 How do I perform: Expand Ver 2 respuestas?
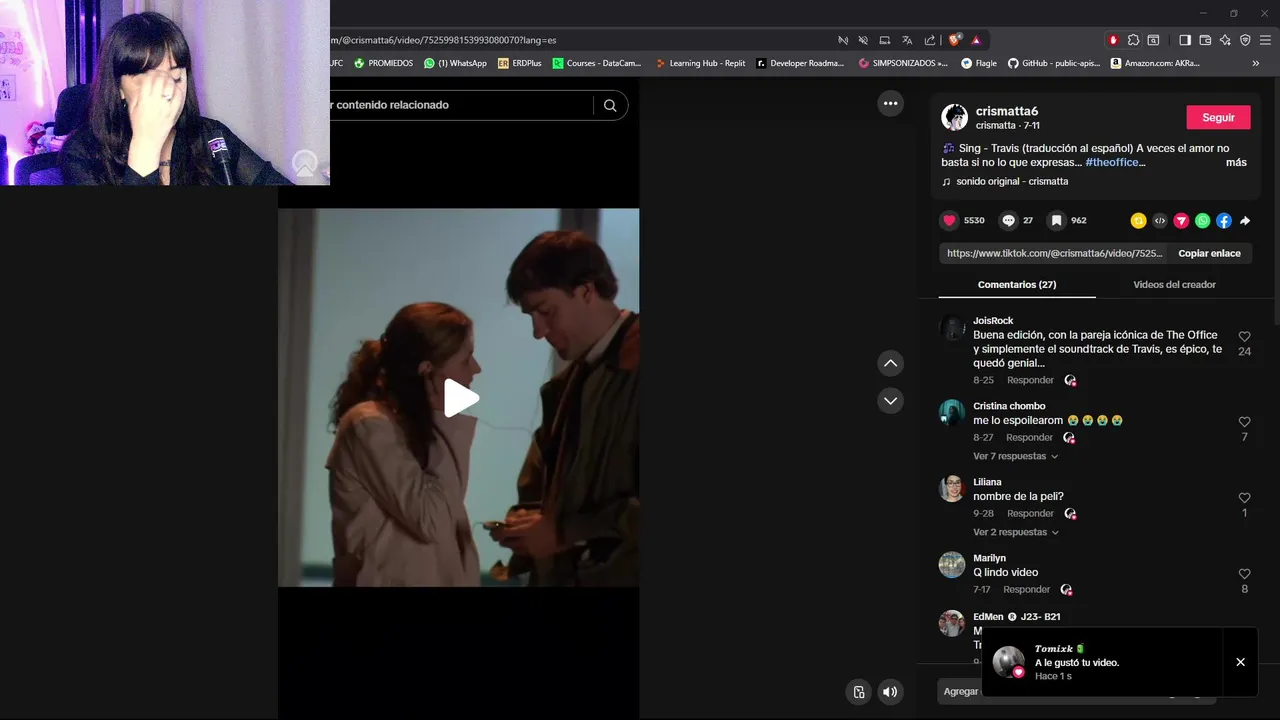1015,532
